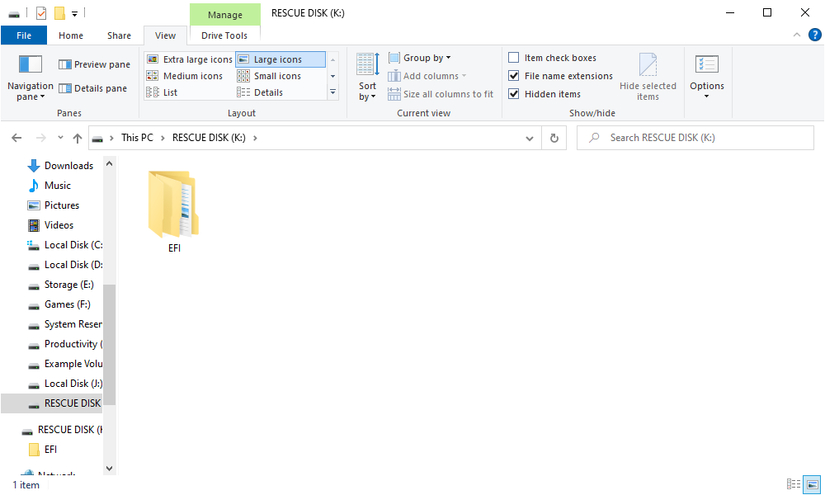
Task: Click RESCUE DISK (K:) in the address bar
Action: coord(209,138)
